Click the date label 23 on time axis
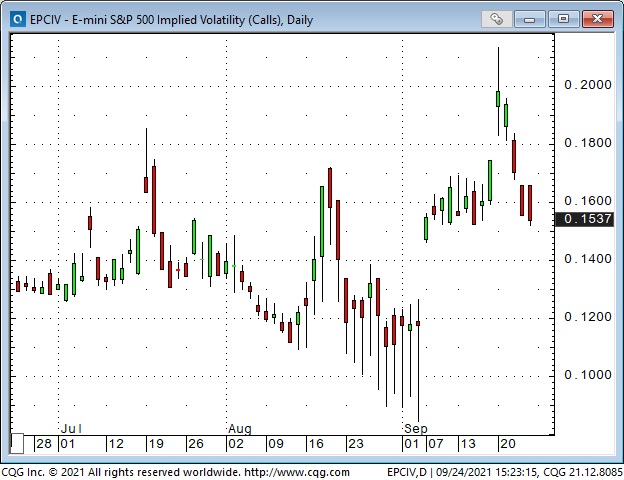The width and height of the screenshot is (624, 480). (x=356, y=443)
